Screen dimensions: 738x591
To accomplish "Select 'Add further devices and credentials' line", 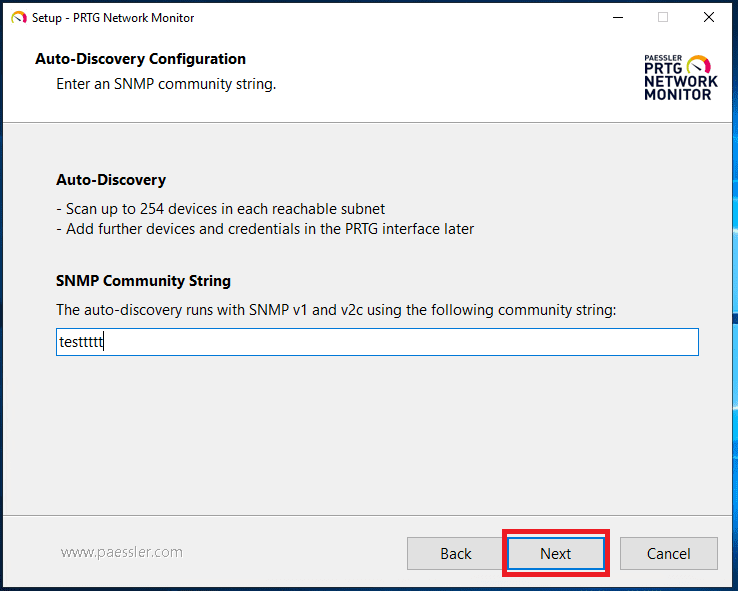I will point(265,229).
